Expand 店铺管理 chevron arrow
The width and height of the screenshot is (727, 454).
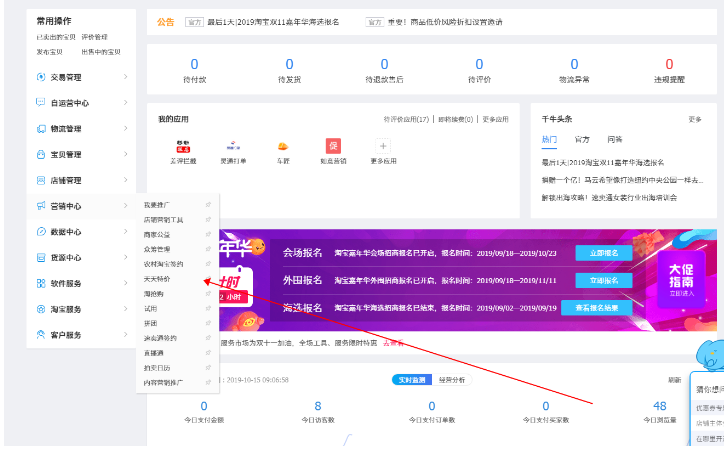125,179
